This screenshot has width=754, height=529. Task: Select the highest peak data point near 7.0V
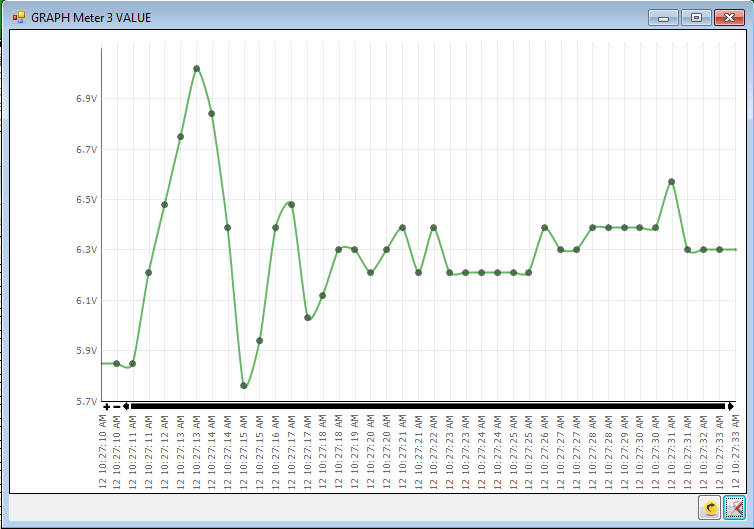pyautogui.click(x=196, y=69)
